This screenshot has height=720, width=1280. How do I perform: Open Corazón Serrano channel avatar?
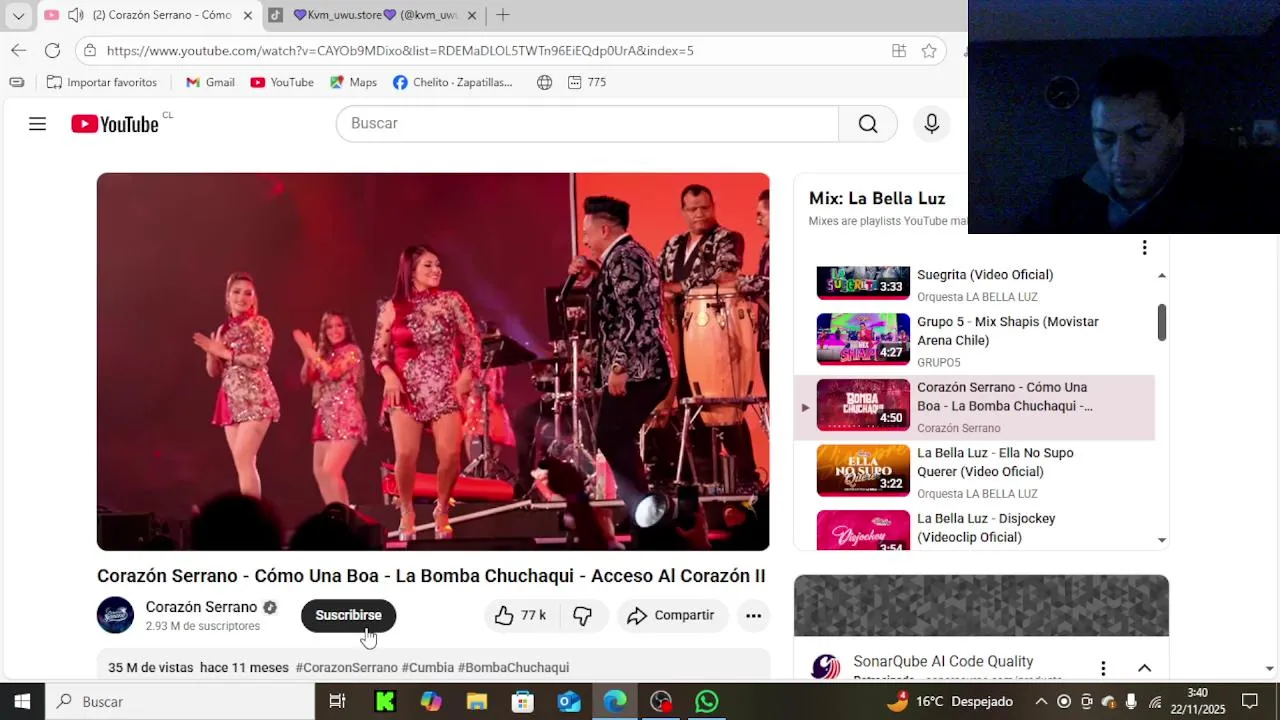pyautogui.click(x=115, y=615)
